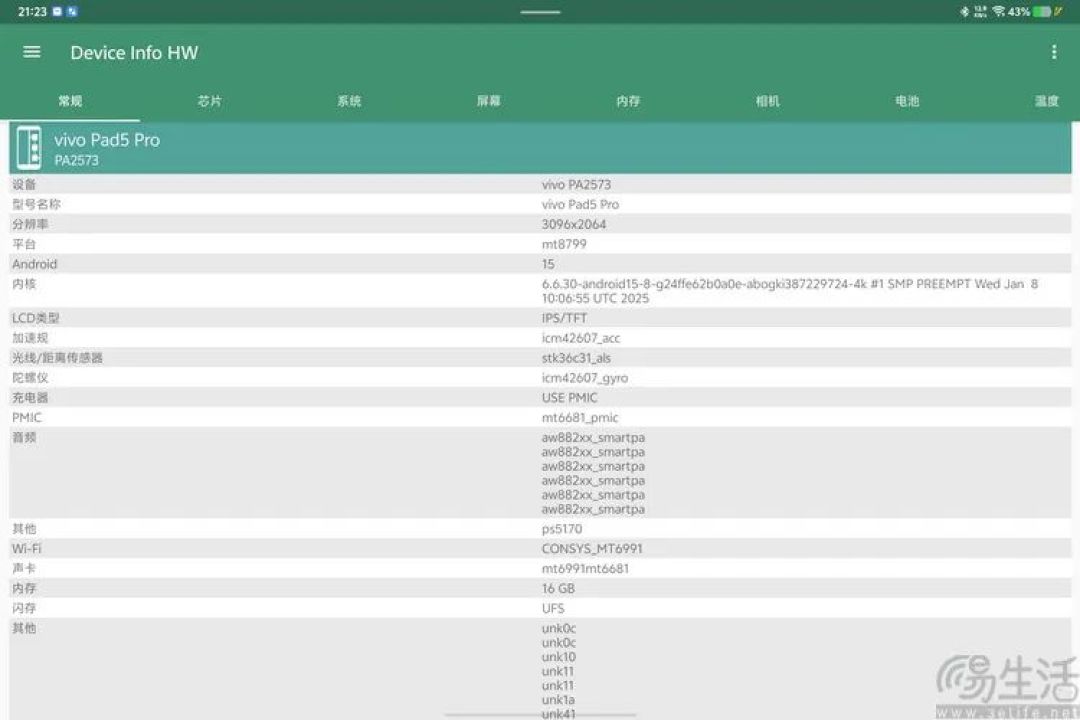Tap the Wi-Fi icon in status bar
Viewport: 1080px width, 720px height.
(x=999, y=12)
